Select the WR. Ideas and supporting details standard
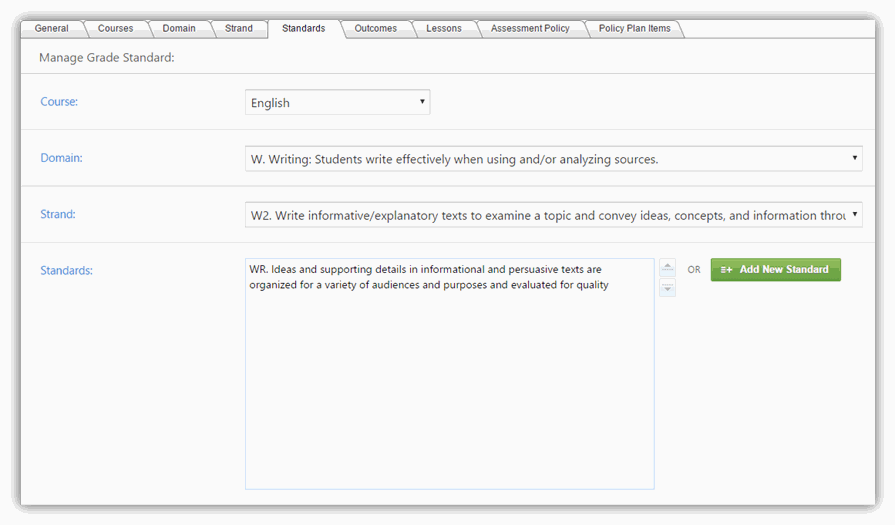 coord(428,277)
